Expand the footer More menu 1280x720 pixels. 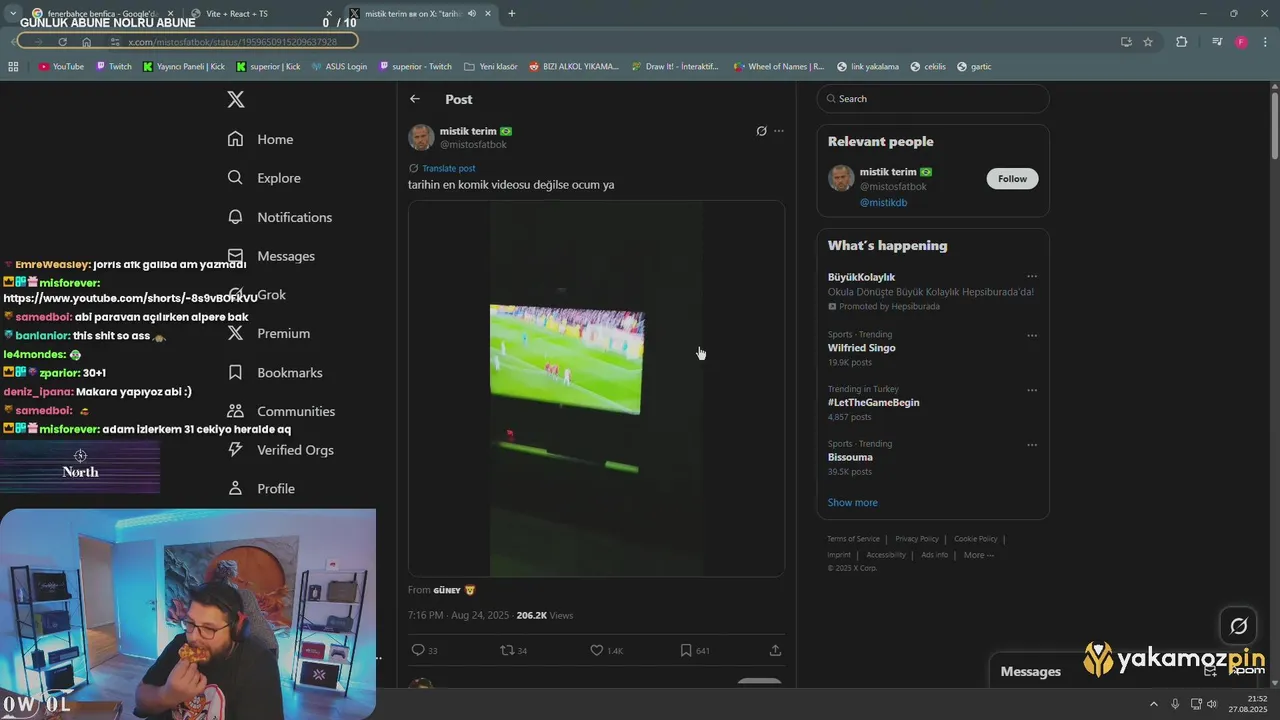tap(978, 555)
